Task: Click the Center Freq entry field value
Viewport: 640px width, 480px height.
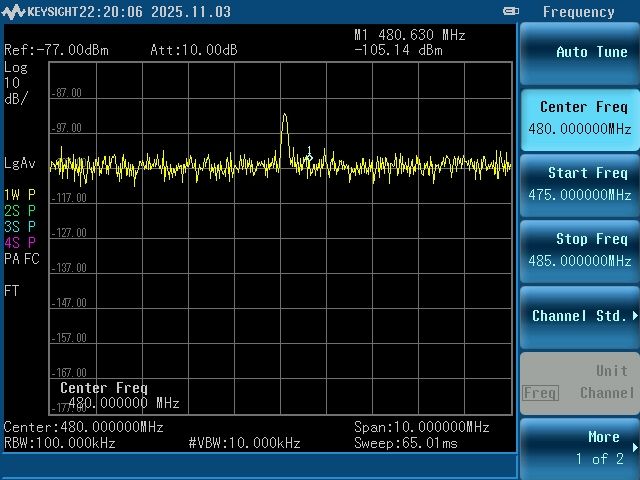Action: [124, 403]
